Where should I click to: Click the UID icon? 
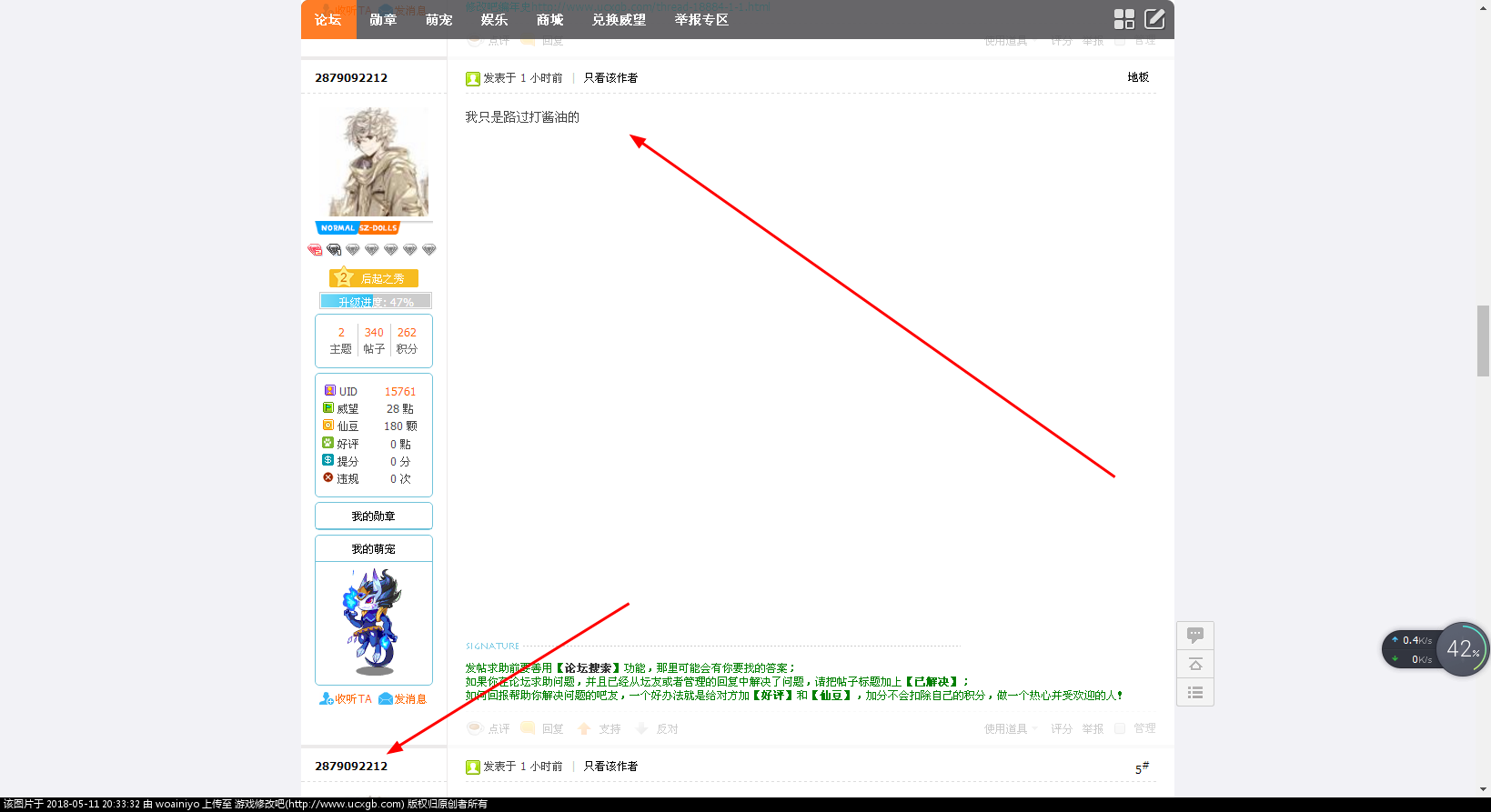pos(329,391)
